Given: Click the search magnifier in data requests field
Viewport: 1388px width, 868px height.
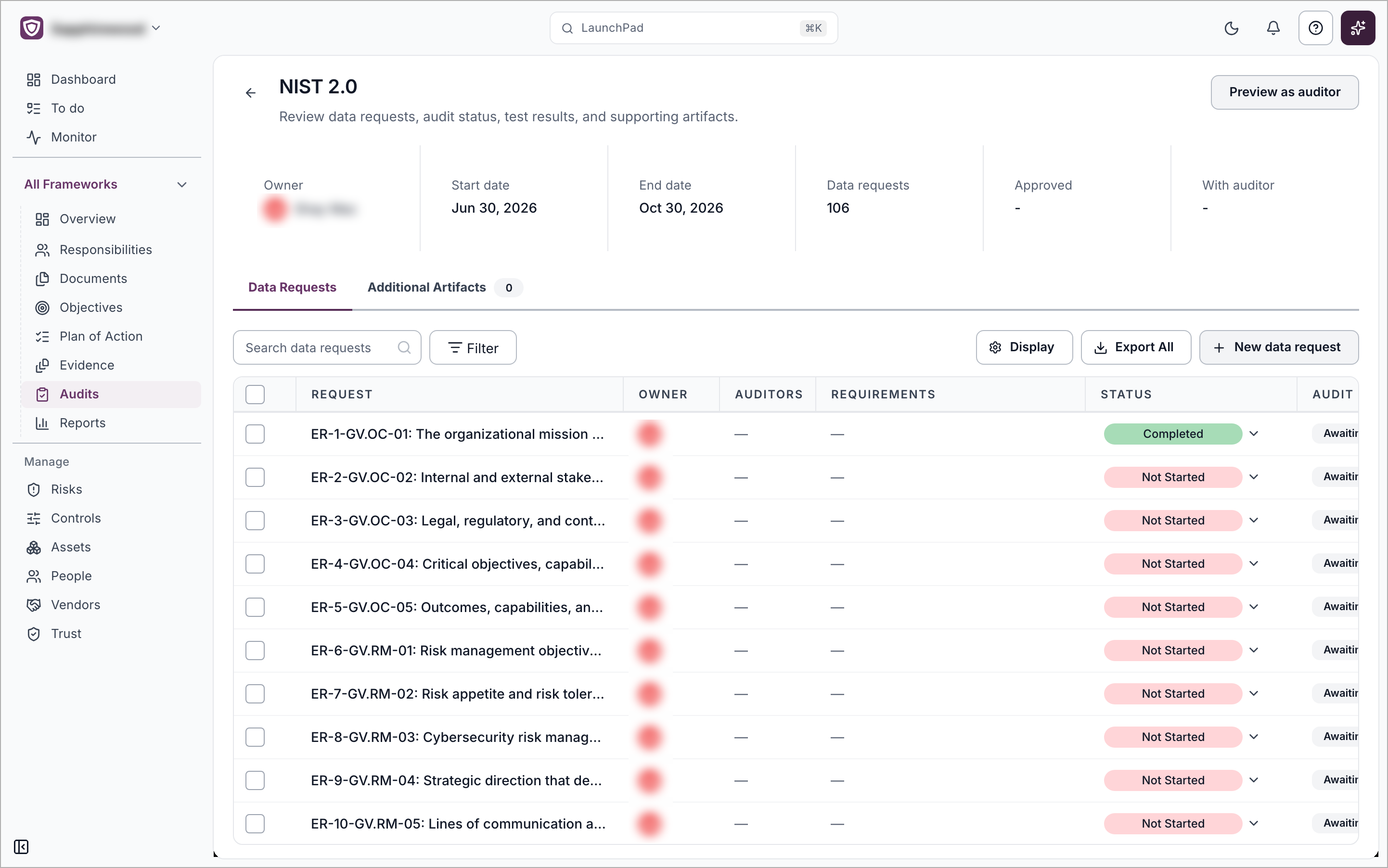Looking at the screenshot, I should tap(404, 347).
